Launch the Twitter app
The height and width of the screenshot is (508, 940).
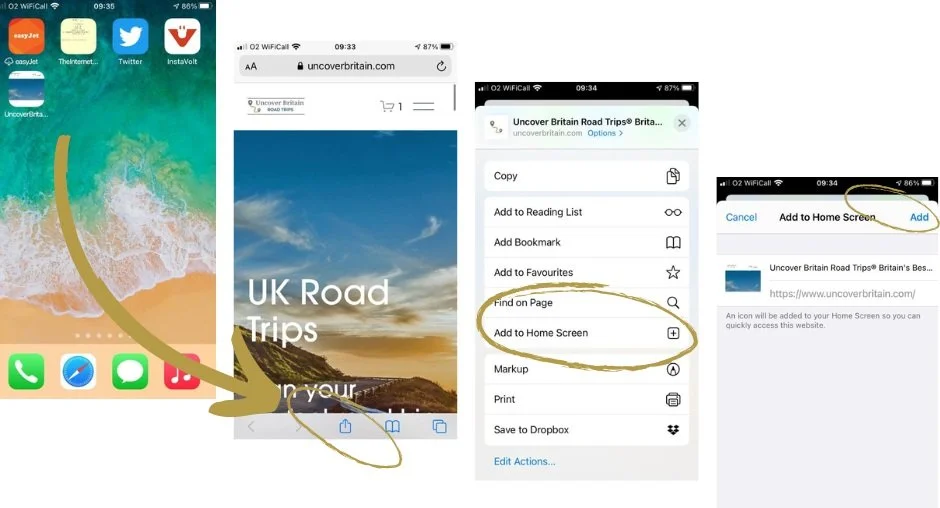(x=130, y=36)
